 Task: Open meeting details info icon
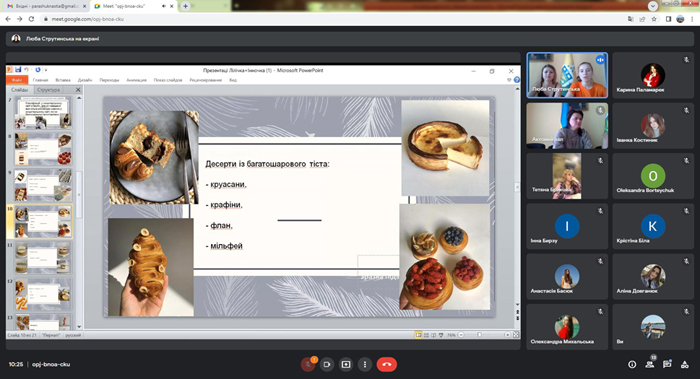[x=632, y=364]
